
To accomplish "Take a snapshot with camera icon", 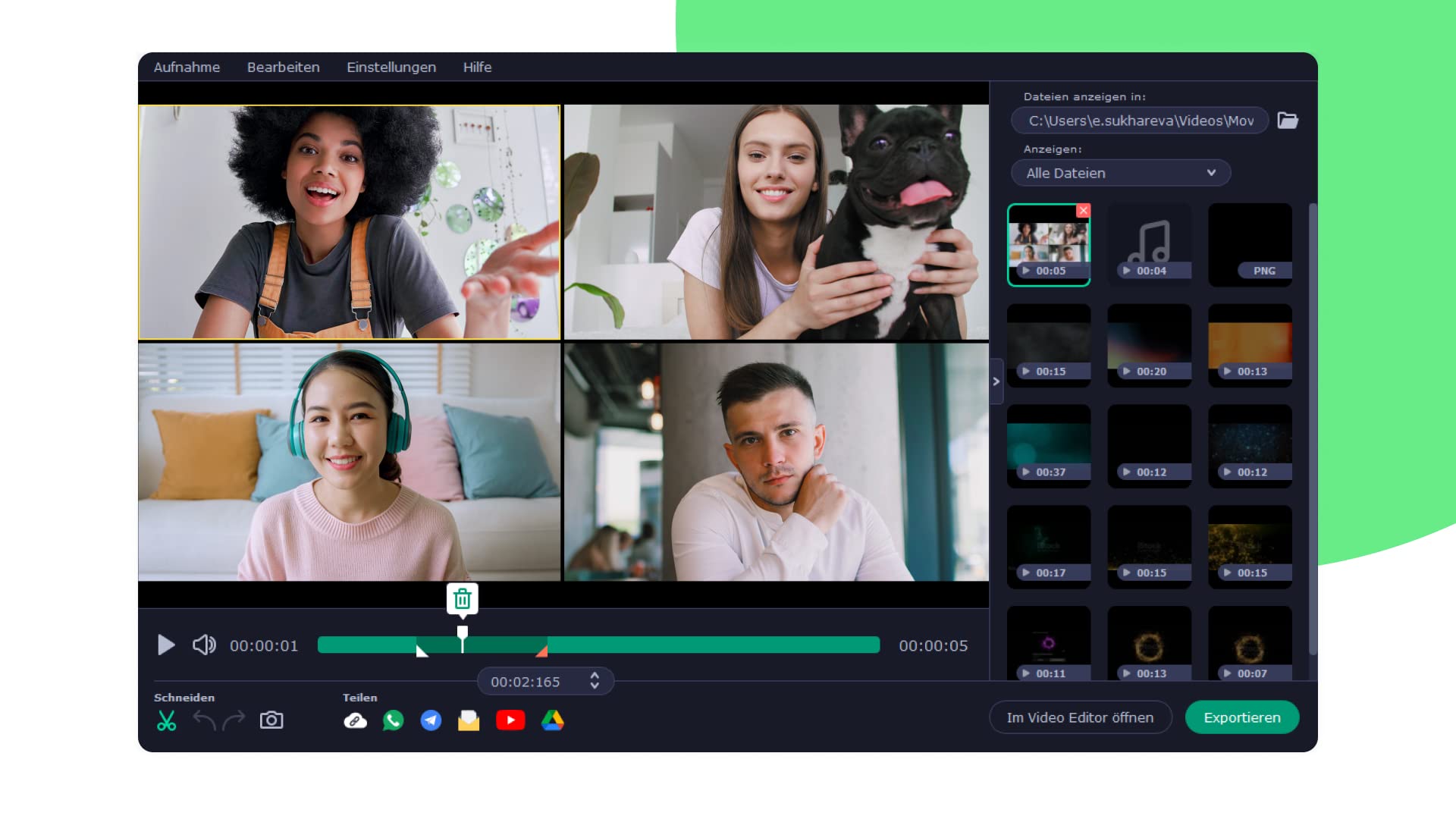I will [x=271, y=720].
